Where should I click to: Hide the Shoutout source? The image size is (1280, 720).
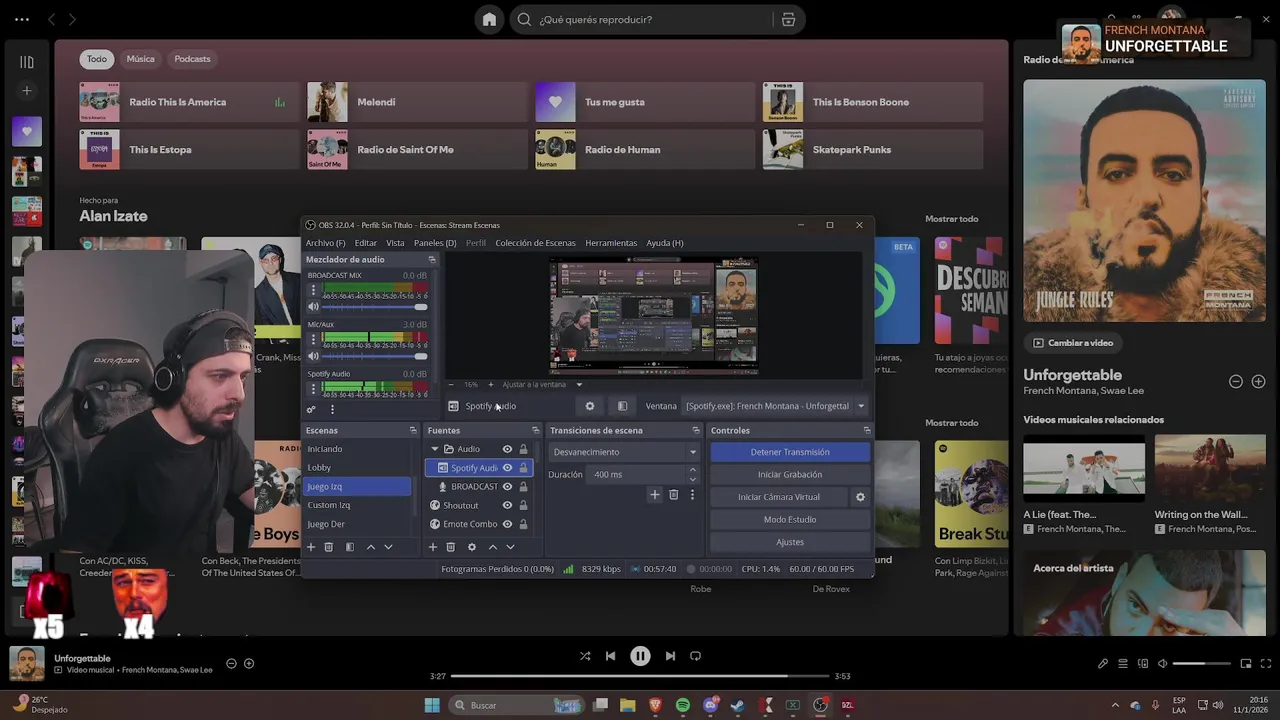point(507,505)
